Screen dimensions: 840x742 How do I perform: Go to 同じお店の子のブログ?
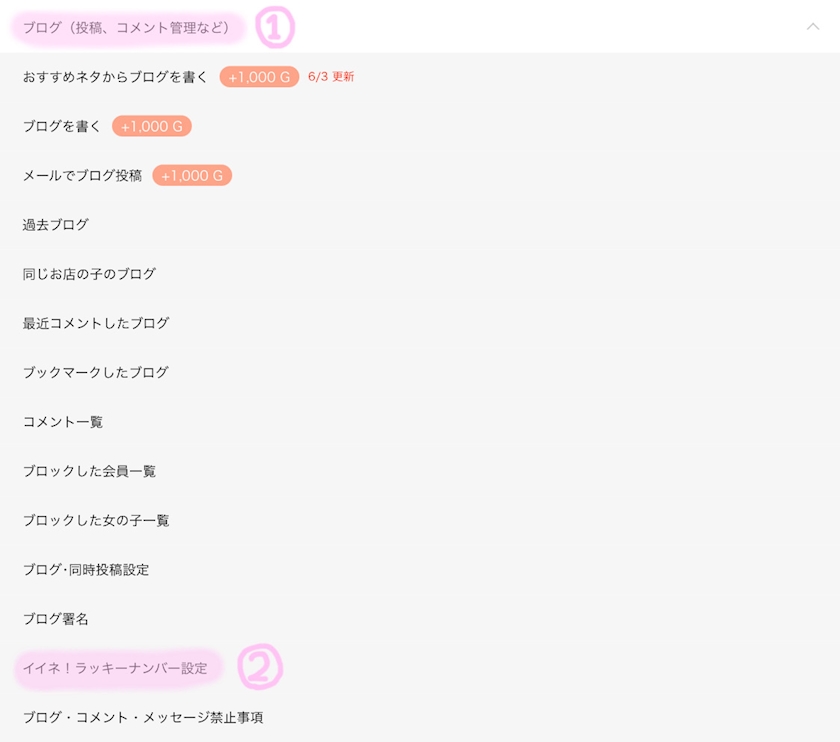(x=89, y=273)
